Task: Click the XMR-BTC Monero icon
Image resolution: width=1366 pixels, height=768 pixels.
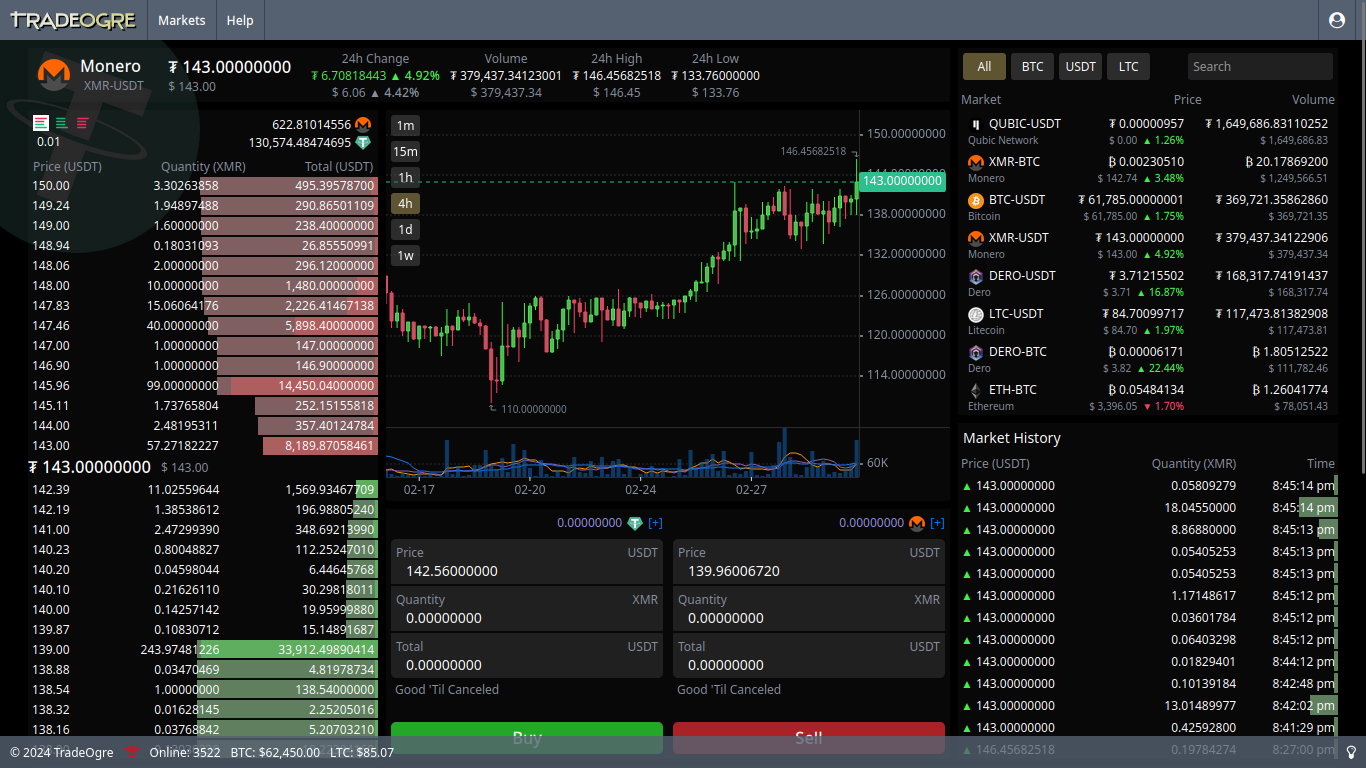Action: click(x=976, y=162)
